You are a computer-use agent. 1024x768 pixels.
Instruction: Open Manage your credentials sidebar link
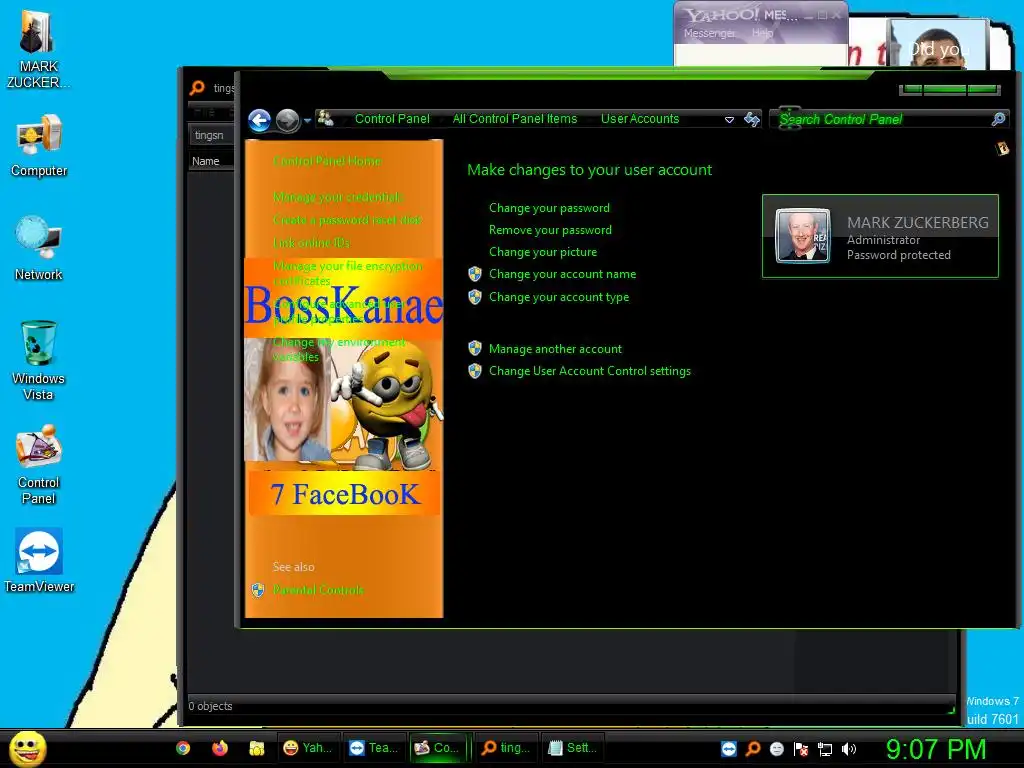click(338, 197)
